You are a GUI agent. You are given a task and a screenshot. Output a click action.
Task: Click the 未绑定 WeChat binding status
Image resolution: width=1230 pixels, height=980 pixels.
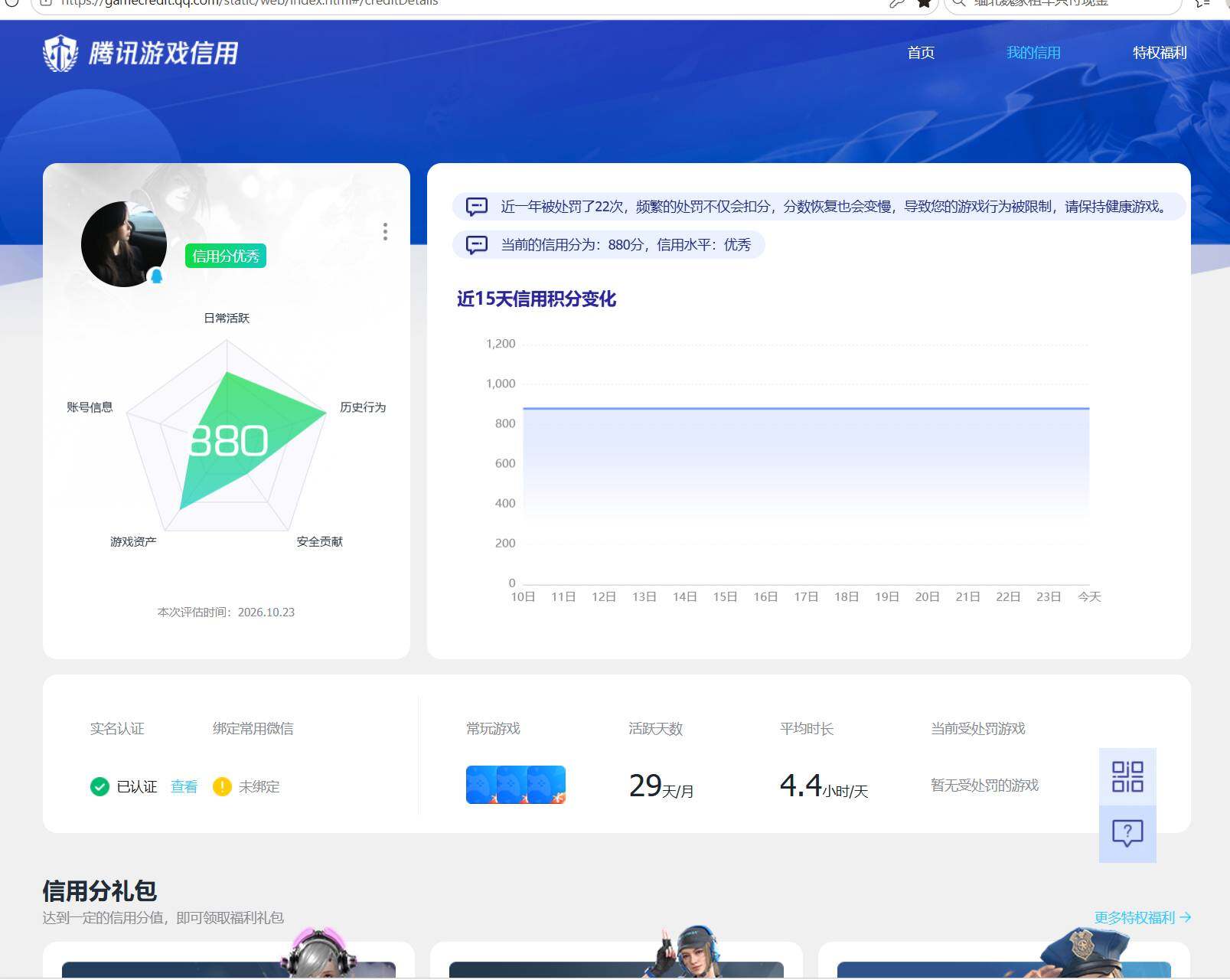click(x=259, y=786)
